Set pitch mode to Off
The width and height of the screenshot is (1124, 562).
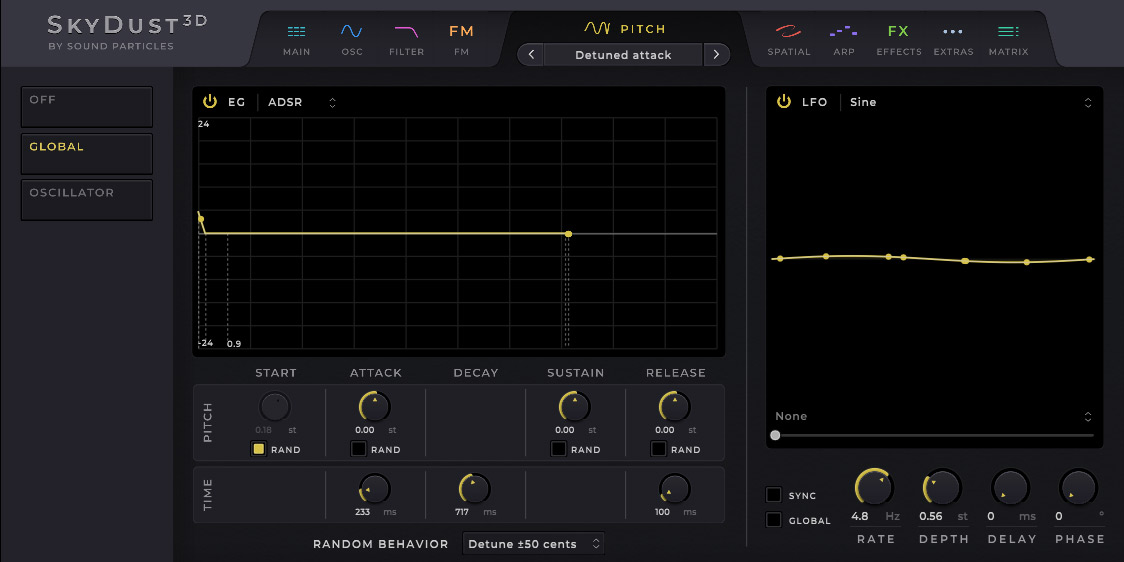87,106
